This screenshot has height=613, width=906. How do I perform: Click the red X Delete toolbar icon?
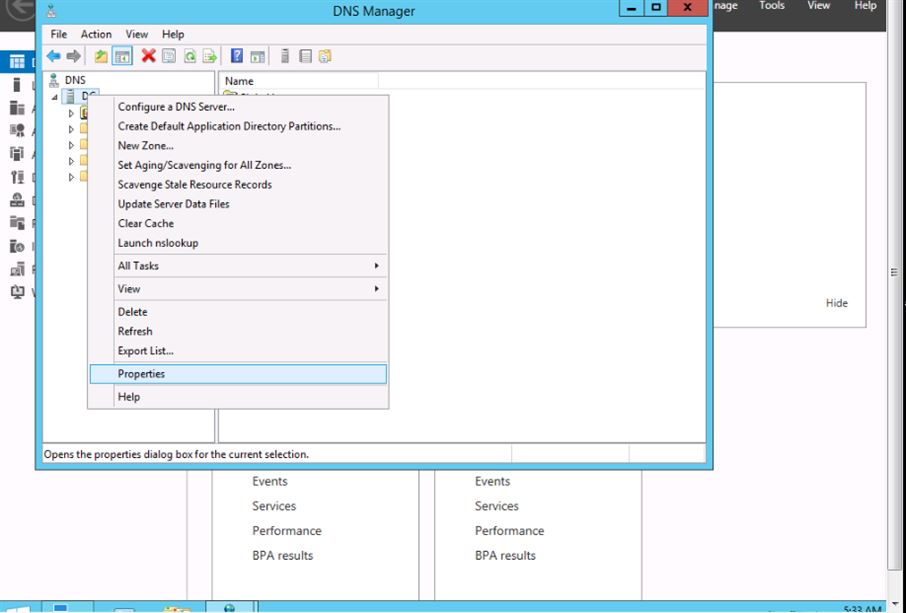coord(148,56)
